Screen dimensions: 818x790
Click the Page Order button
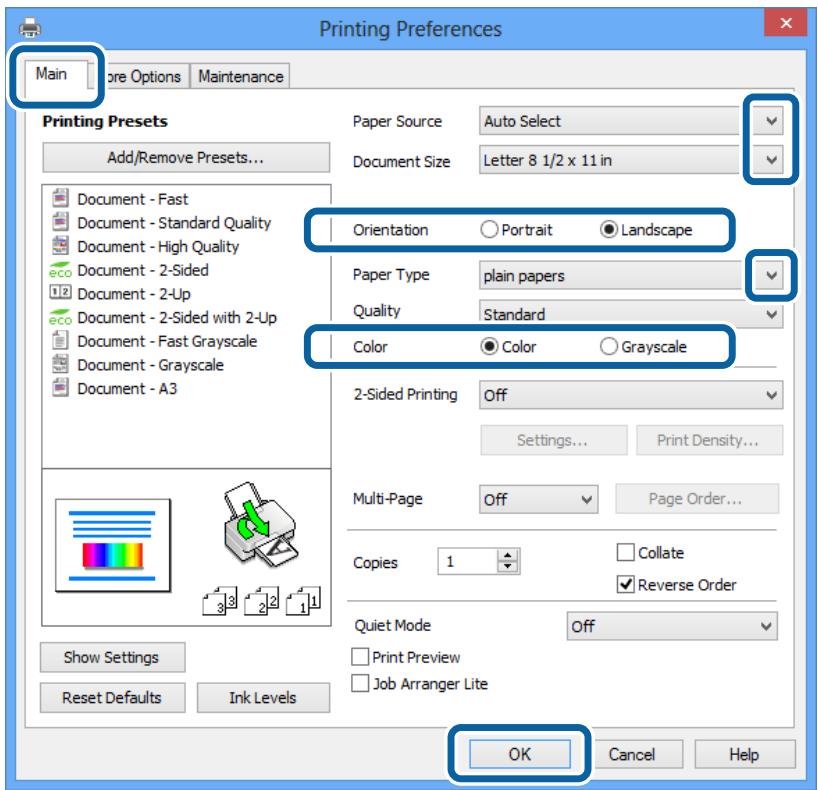696,498
